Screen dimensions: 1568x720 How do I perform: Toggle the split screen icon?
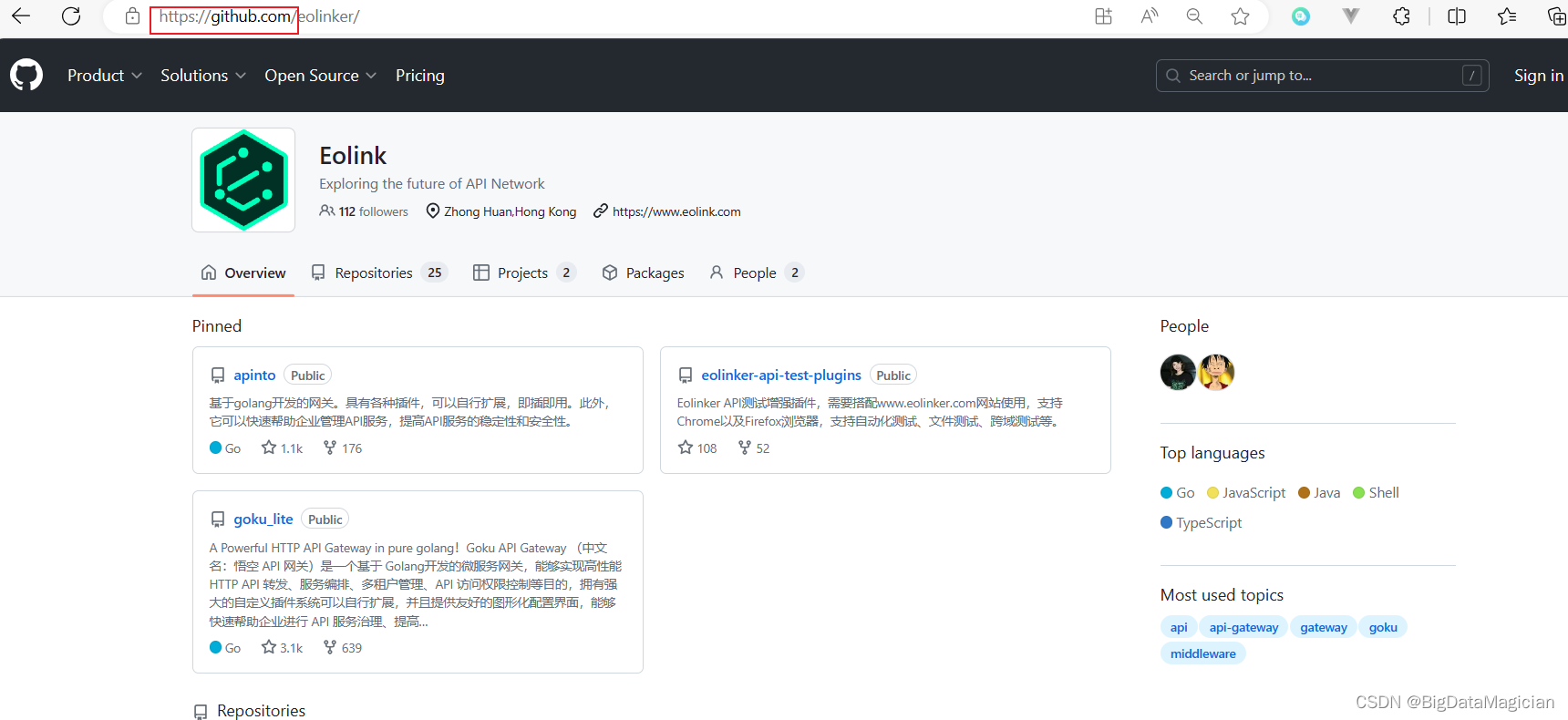(x=1457, y=16)
